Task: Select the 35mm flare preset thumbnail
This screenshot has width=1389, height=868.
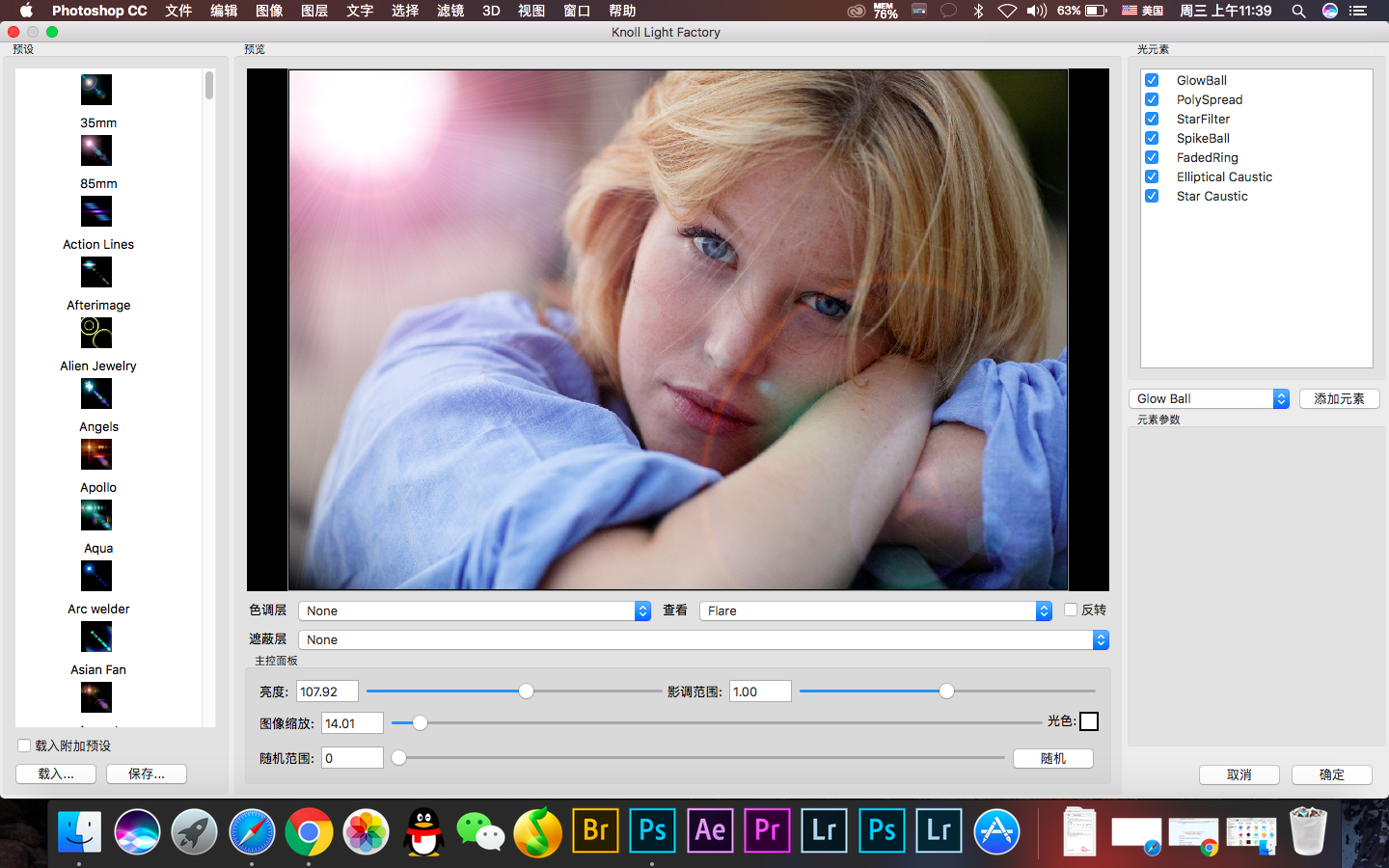Action: tap(96, 90)
